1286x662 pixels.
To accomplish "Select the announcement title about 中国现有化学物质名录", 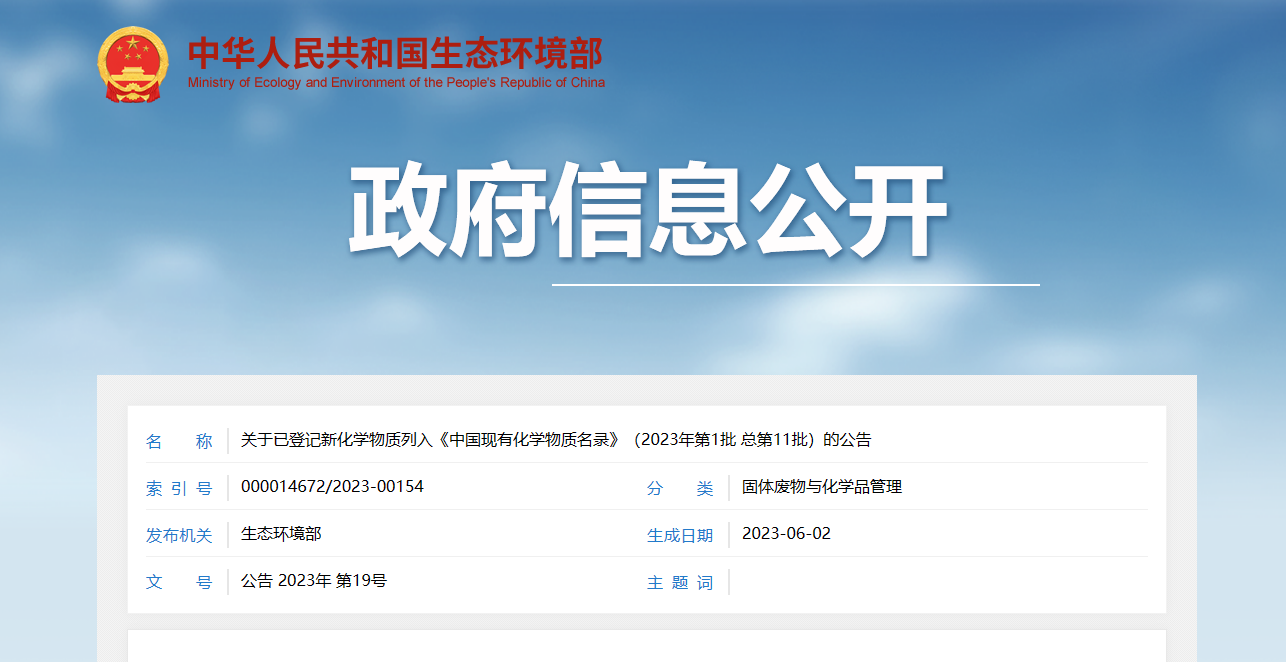I will [x=556, y=440].
